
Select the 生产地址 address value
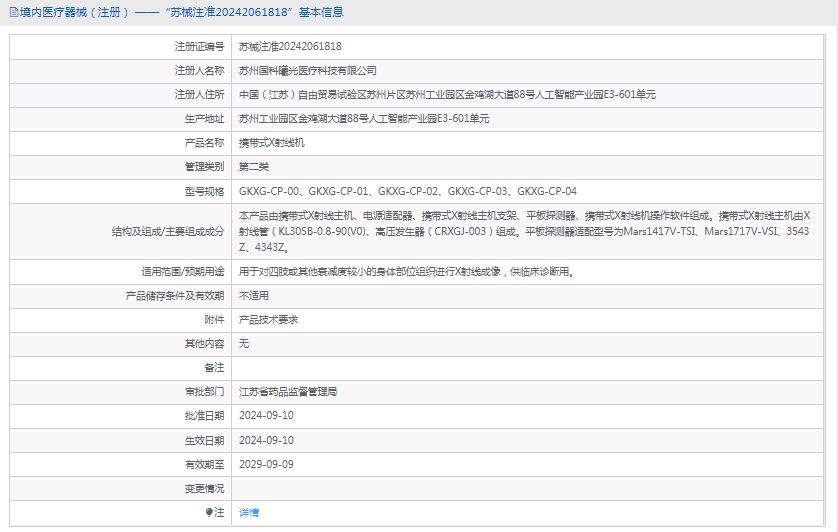tap(364, 118)
